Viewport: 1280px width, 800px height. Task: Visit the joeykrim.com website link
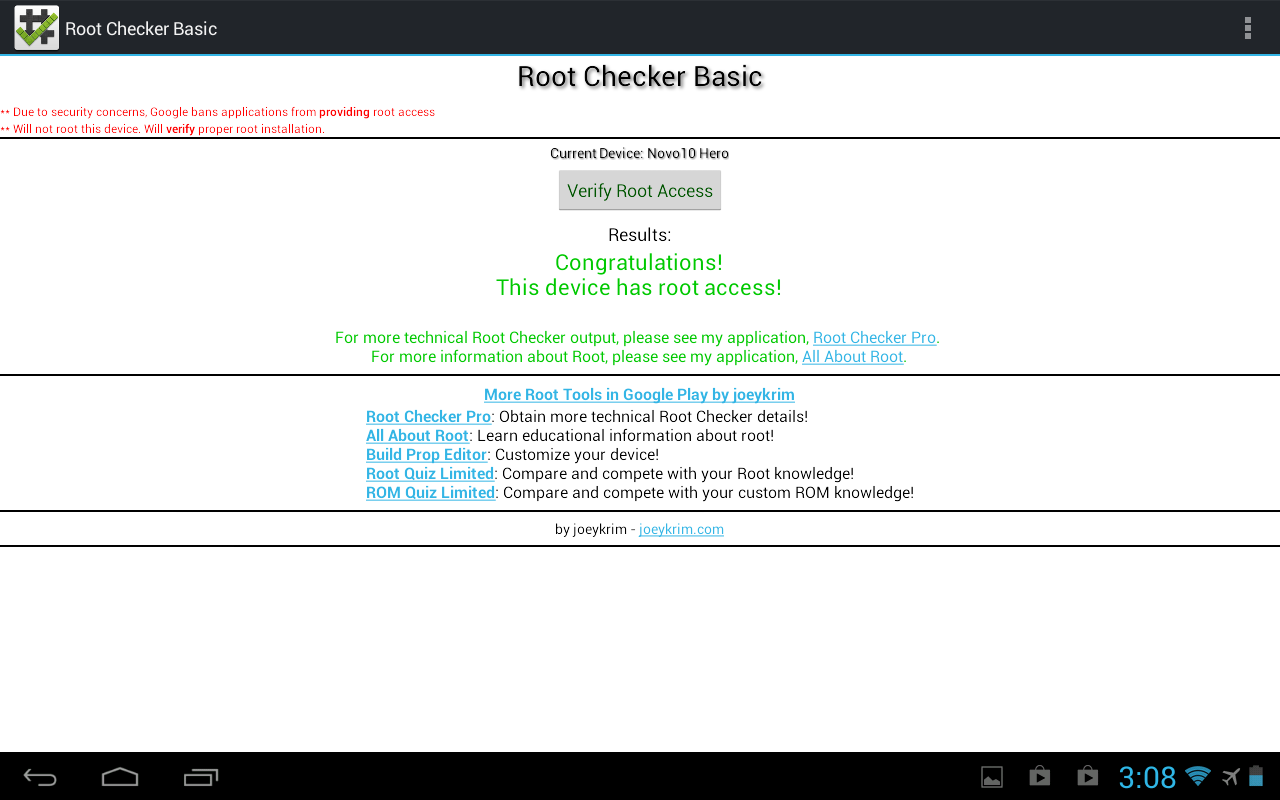pyautogui.click(x=681, y=530)
